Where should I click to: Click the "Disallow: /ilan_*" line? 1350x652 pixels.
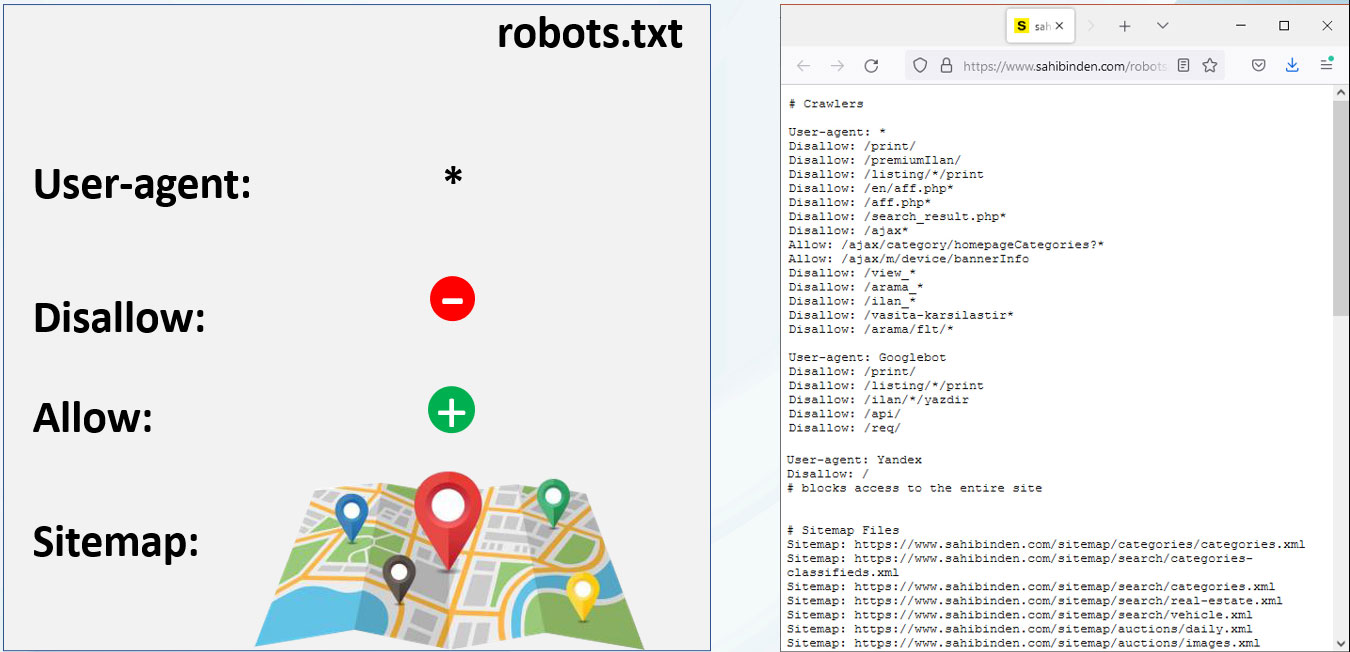pos(852,300)
